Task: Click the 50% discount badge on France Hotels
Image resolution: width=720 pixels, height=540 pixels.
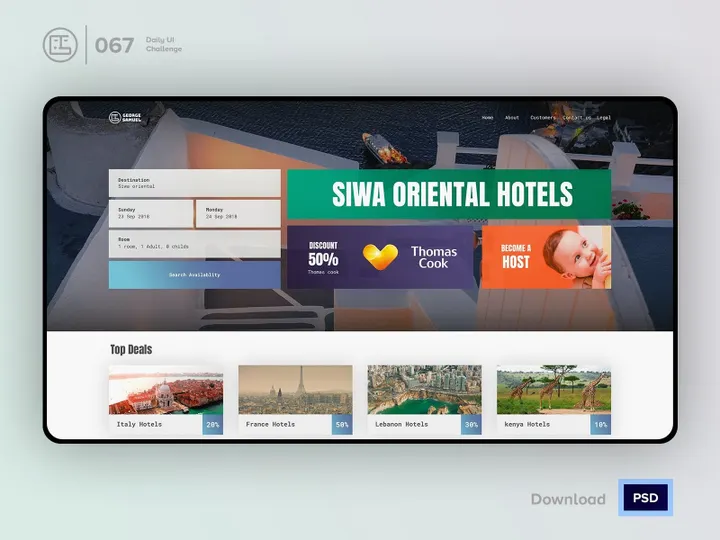Action: 342,424
